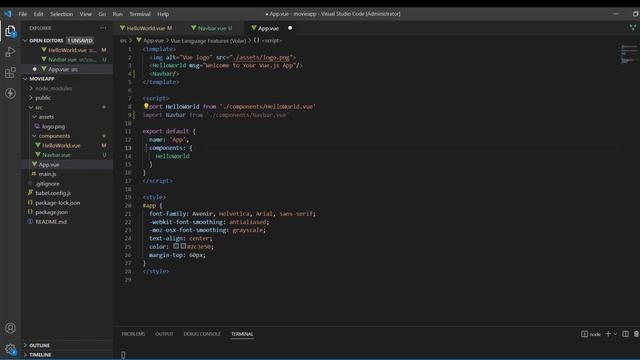Open the Terminal menu
Image resolution: width=640 pixels, height=360 pixels.
pyautogui.click(x=140, y=14)
